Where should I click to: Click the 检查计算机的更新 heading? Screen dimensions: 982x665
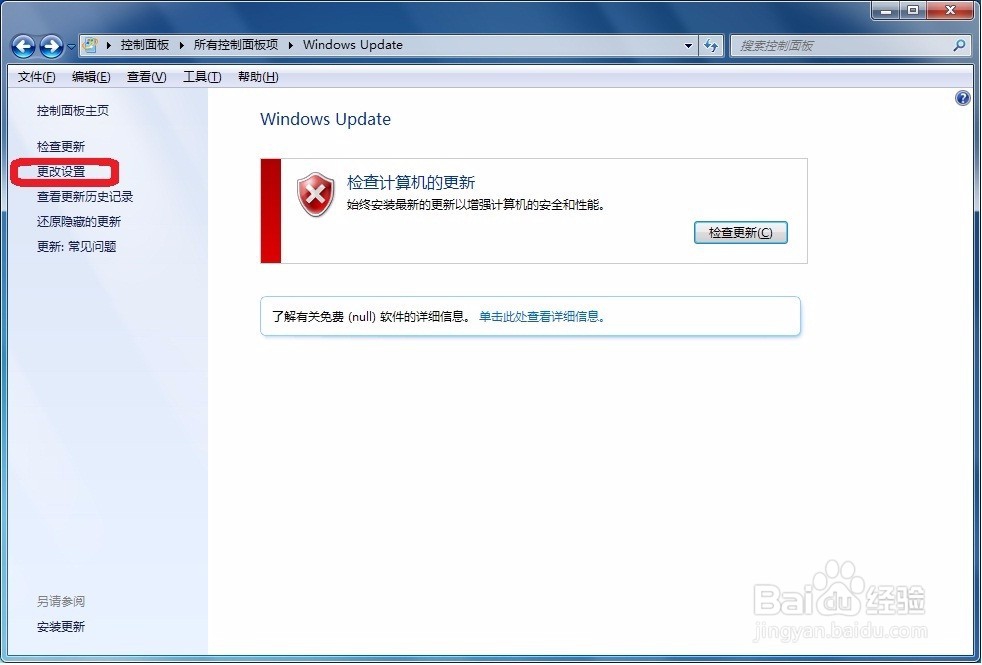click(x=411, y=183)
